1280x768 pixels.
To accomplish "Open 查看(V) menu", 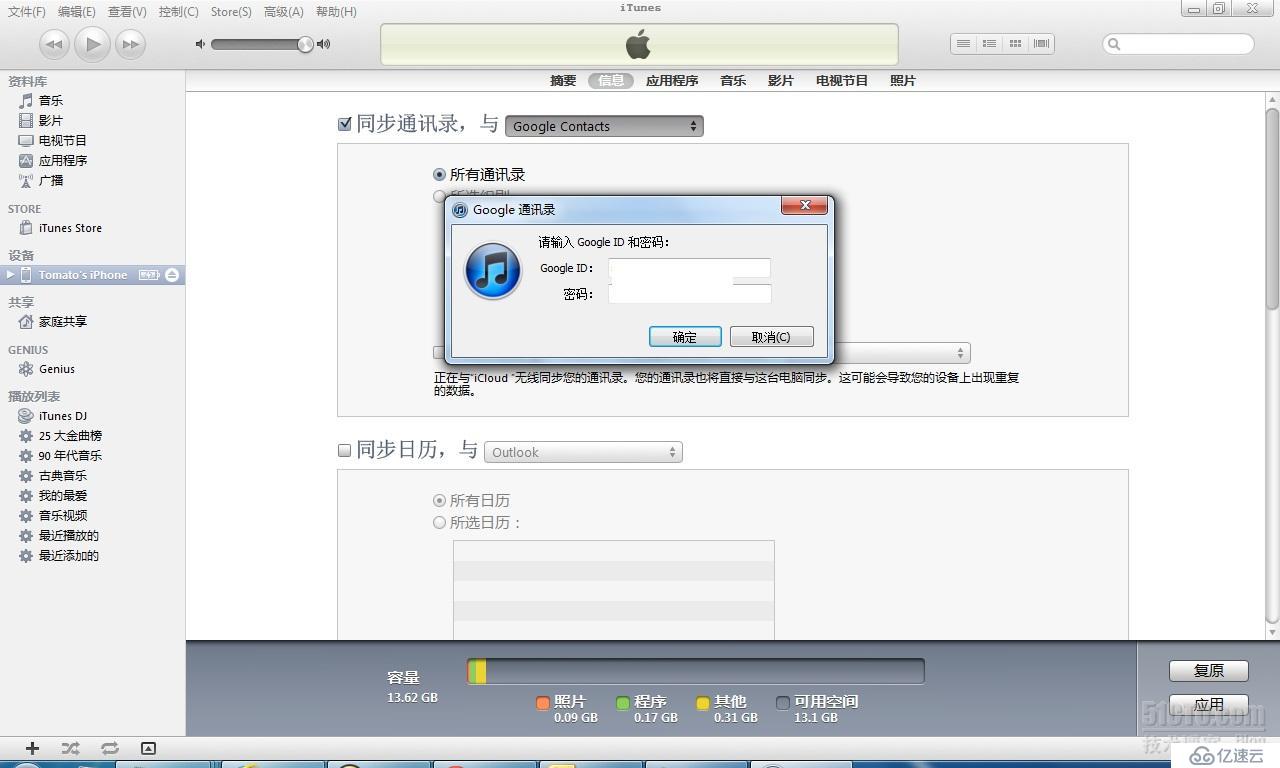I will (x=127, y=12).
